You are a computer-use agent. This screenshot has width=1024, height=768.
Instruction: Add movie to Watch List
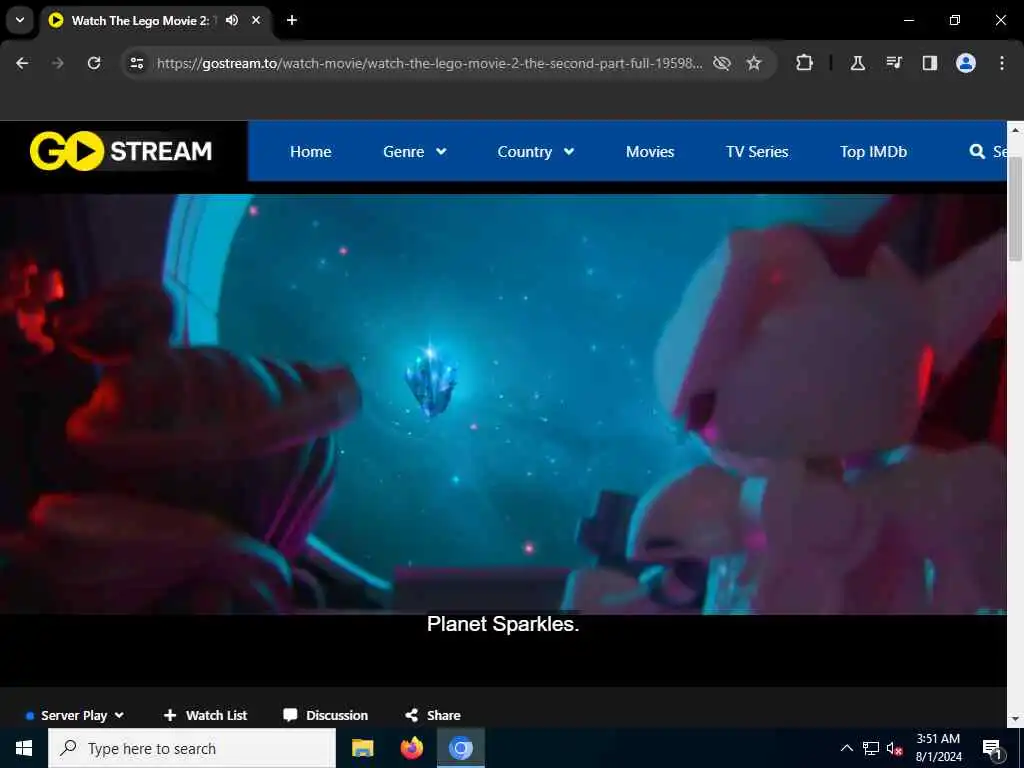point(205,715)
